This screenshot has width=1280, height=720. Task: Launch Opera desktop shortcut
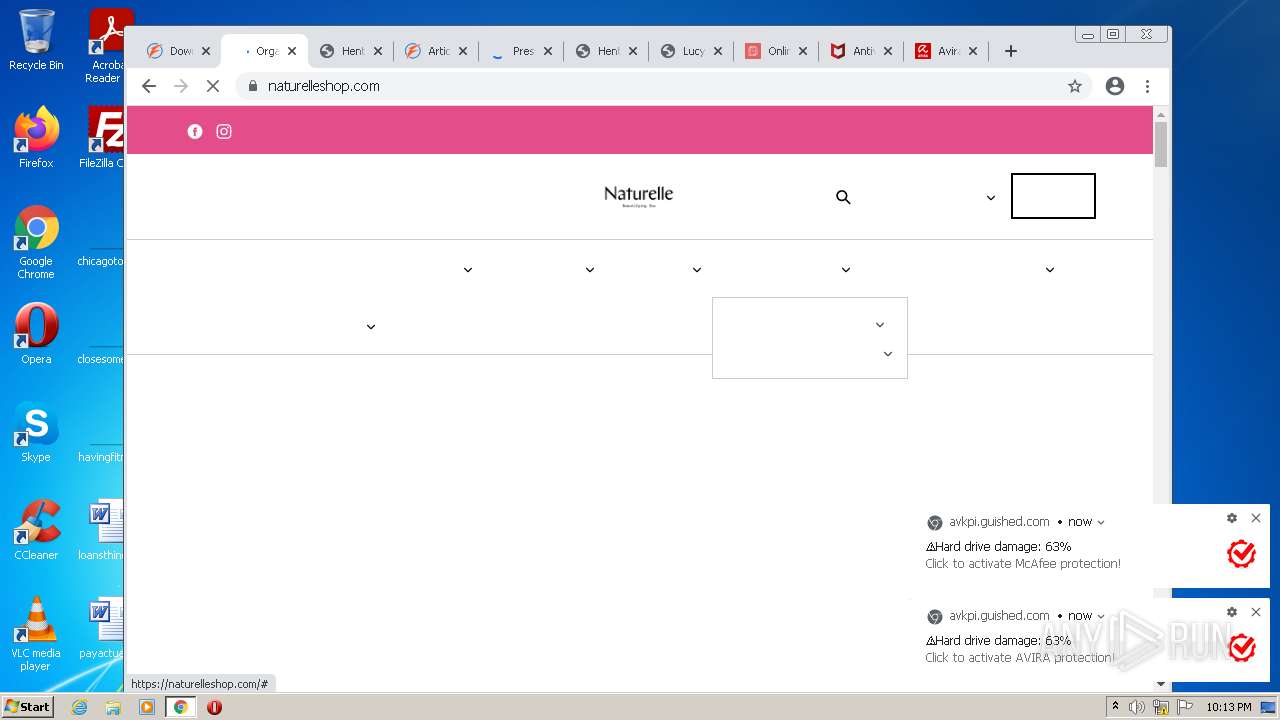click(36, 334)
